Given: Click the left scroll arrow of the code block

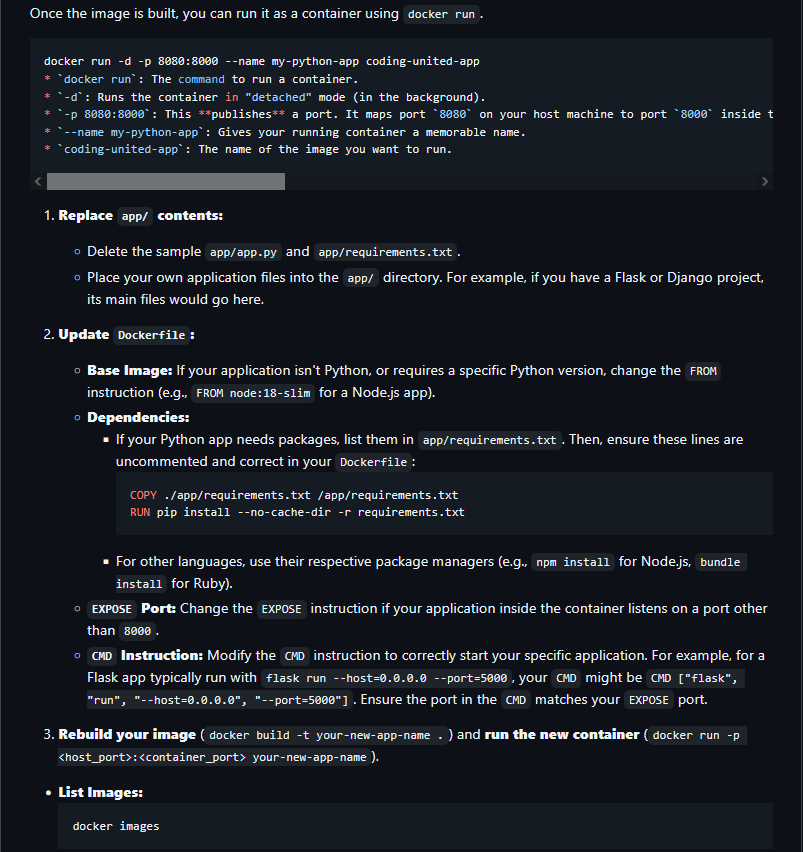Looking at the screenshot, I should (38, 182).
